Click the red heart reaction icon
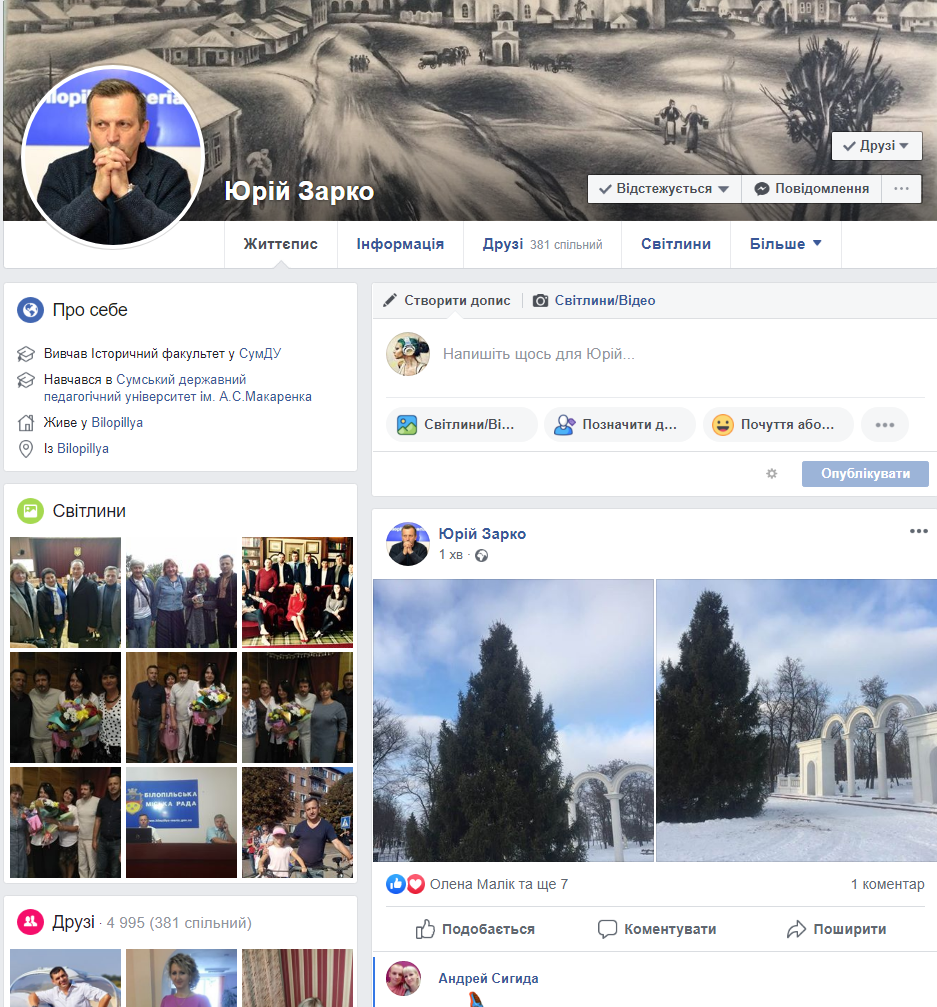The image size is (937, 1007). tap(416, 884)
